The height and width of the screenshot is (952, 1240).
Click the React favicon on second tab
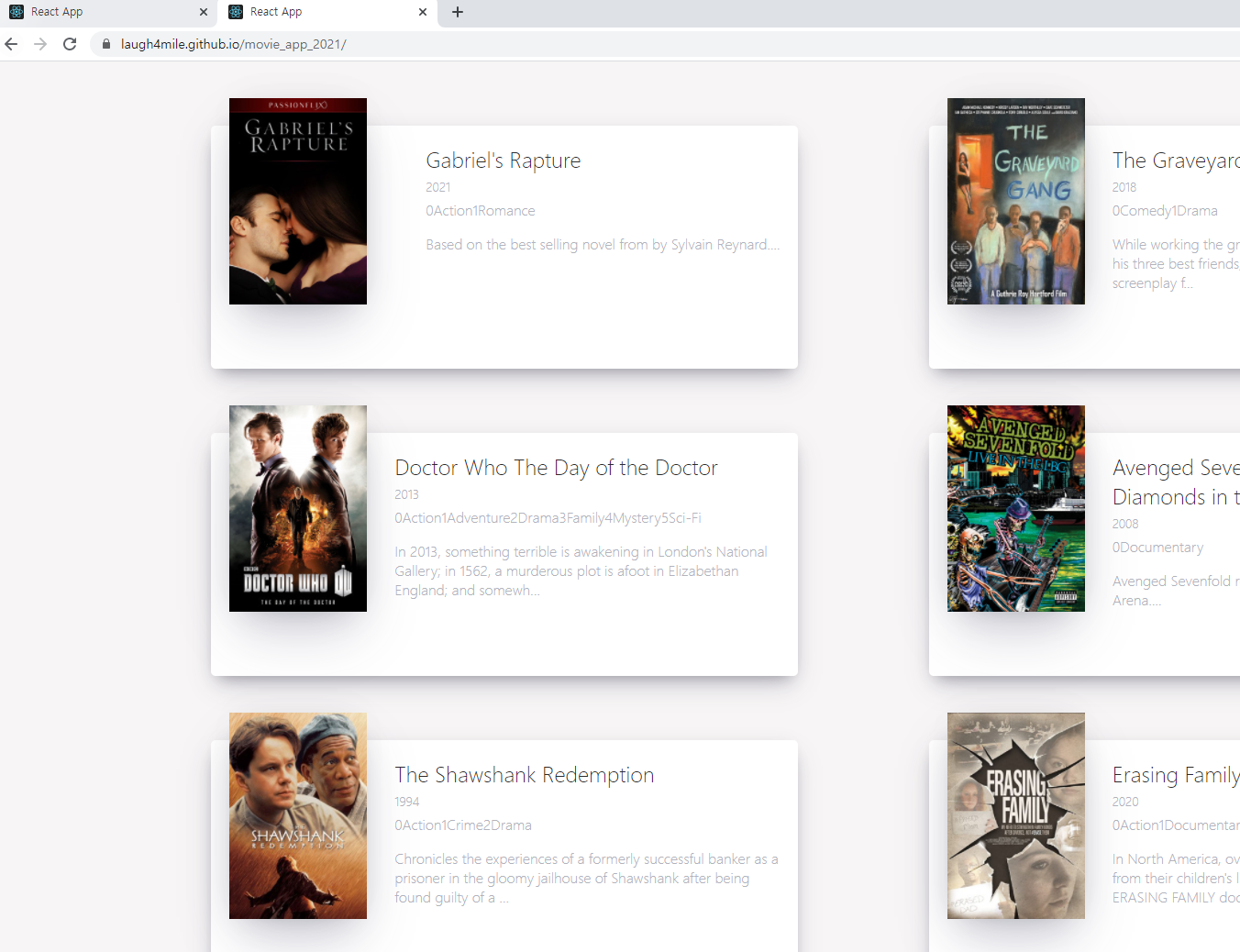(x=236, y=12)
